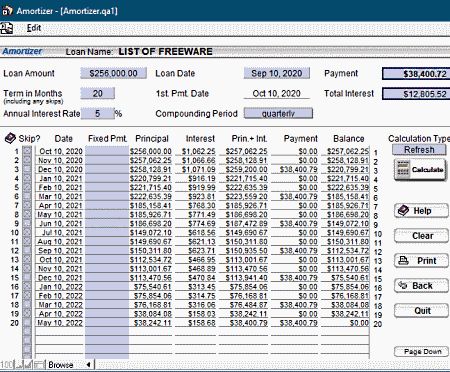Toggle Skip checkbox for Mar 10, 2021 row
Image resolution: width=450 pixels, height=372 pixels.
coord(27,196)
